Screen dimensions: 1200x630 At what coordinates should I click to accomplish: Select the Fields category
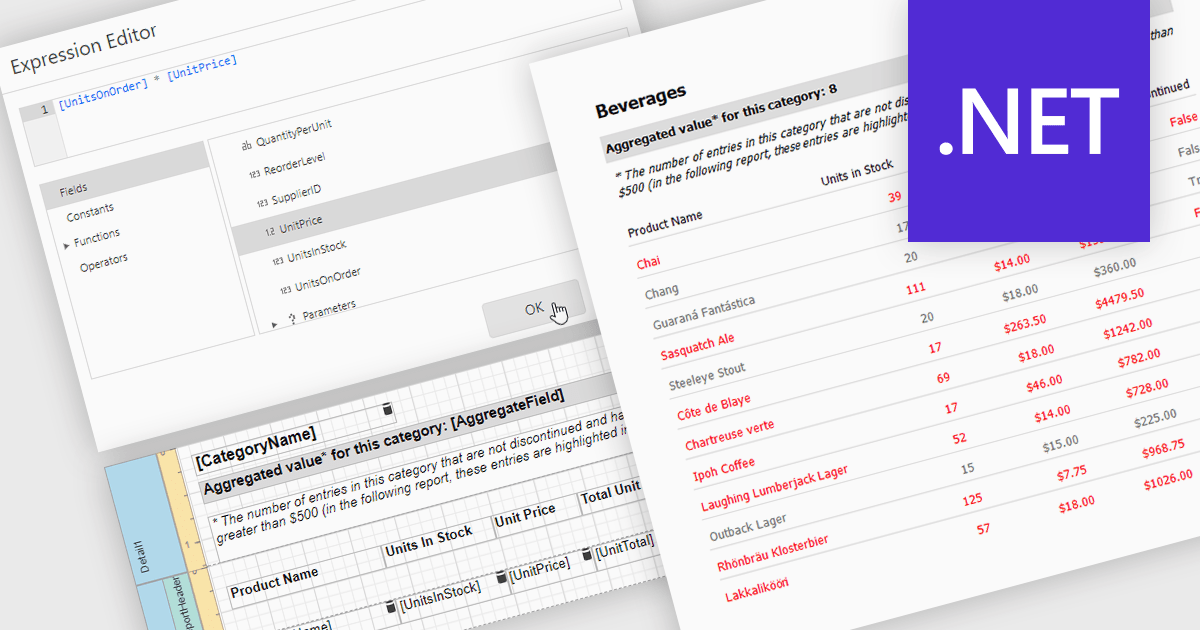(73, 189)
